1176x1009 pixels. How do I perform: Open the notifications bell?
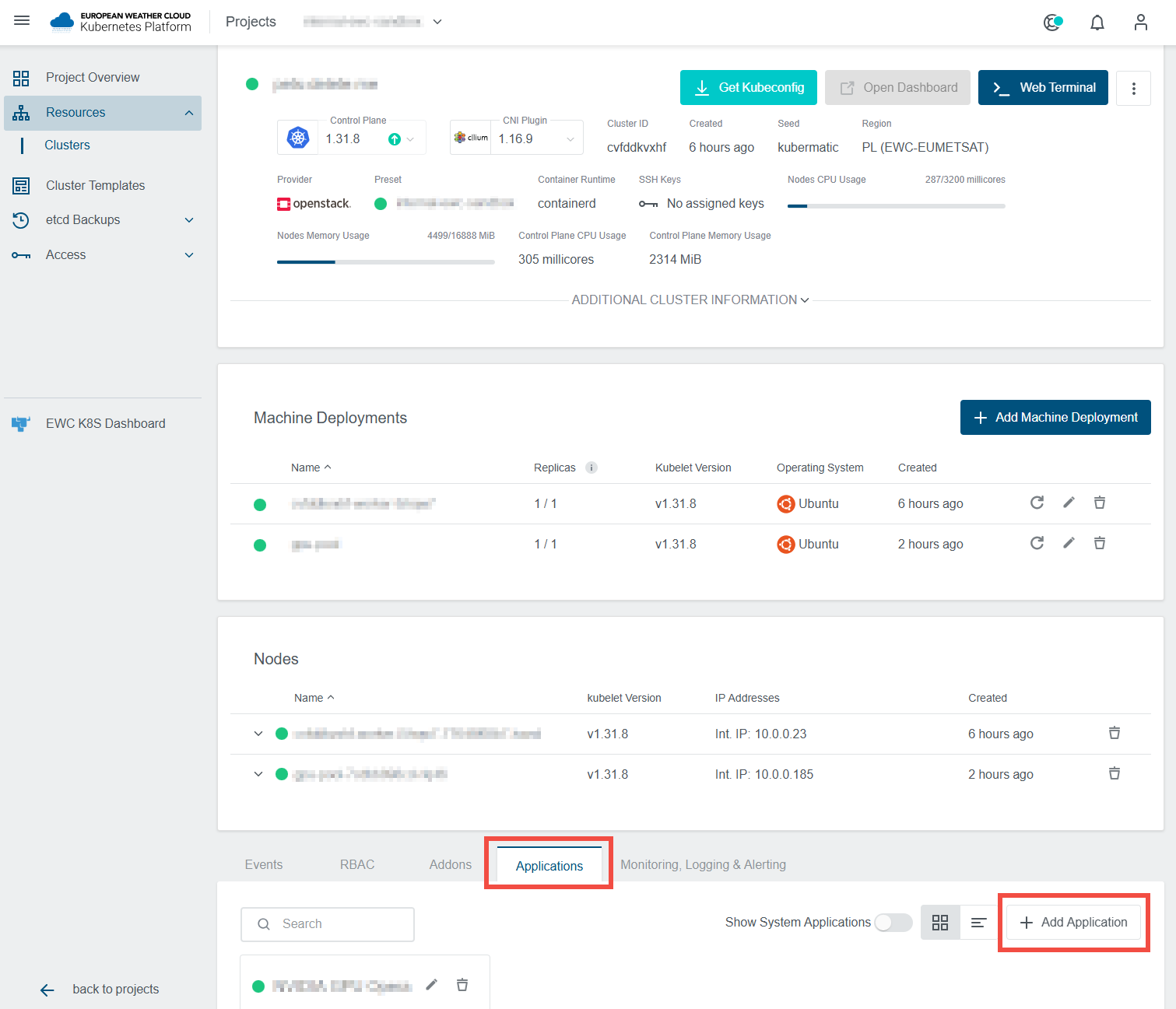pyautogui.click(x=1097, y=23)
